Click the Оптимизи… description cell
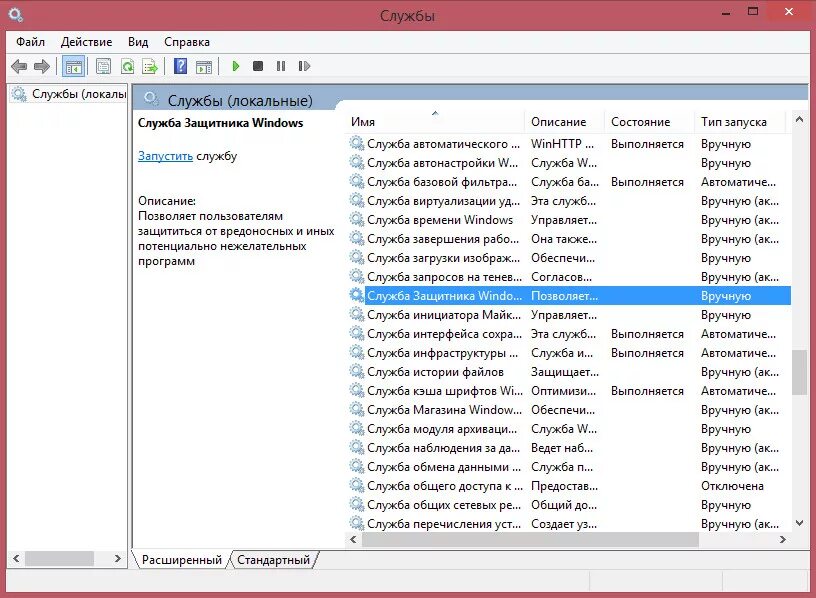 click(563, 391)
